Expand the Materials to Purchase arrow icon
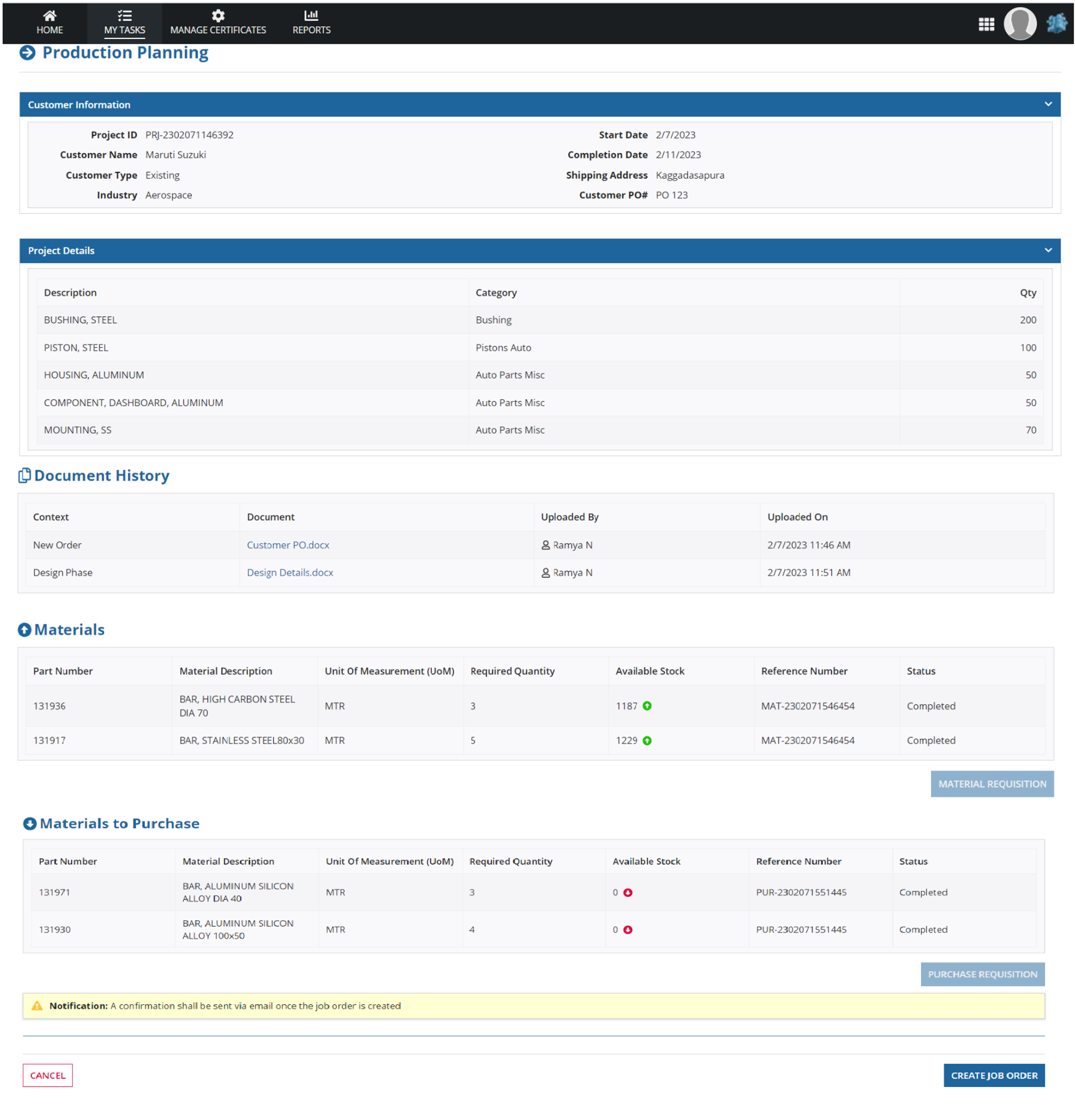Screen dimensions: 1075x1120 coord(30,824)
